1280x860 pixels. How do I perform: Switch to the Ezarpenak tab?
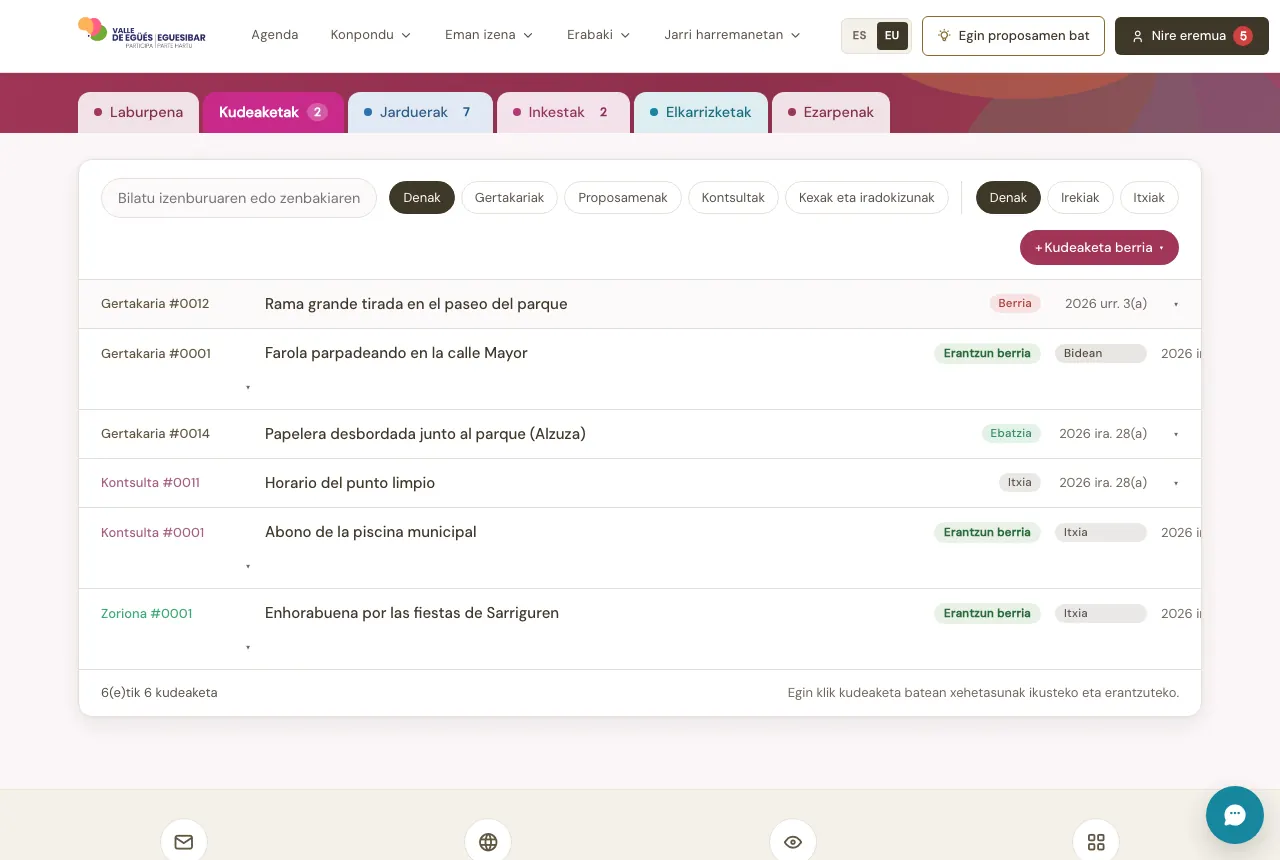click(x=831, y=112)
